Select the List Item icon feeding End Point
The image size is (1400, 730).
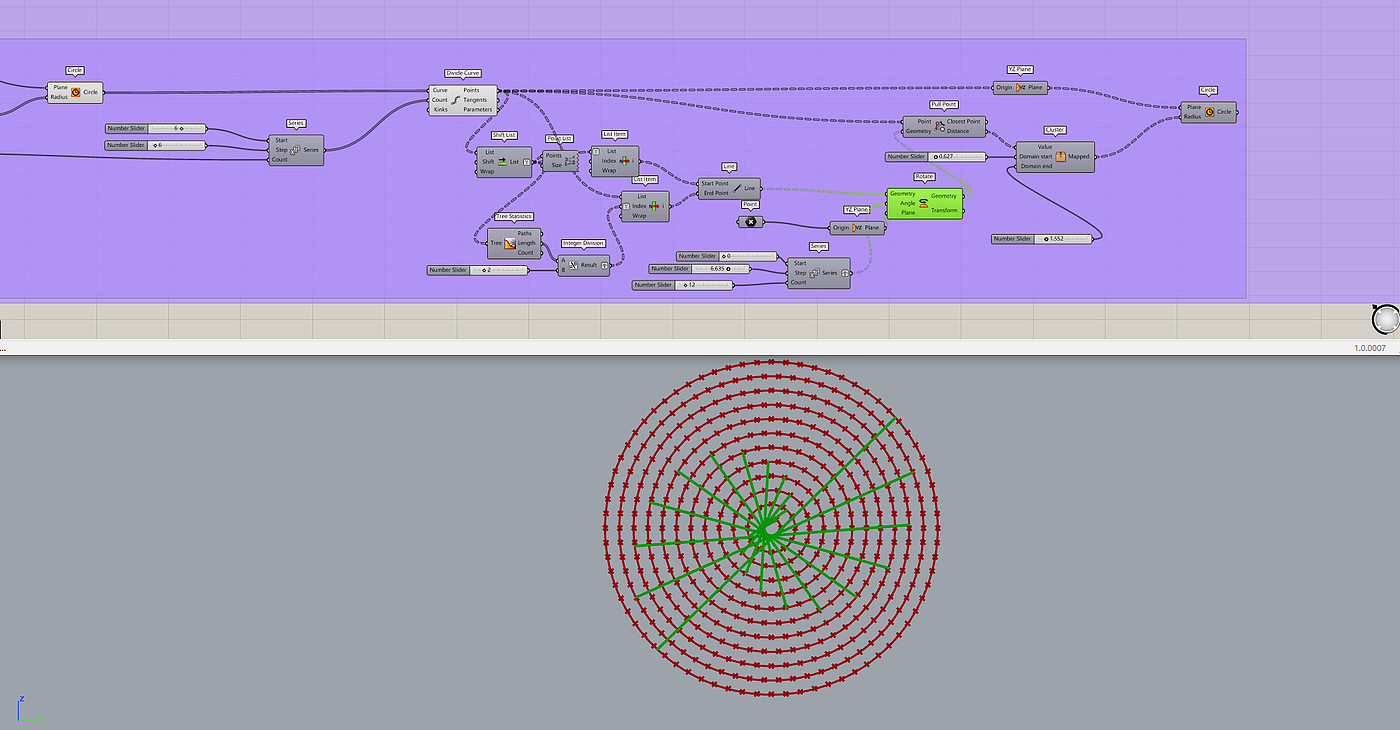pyautogui.click(x=655, y=206)
